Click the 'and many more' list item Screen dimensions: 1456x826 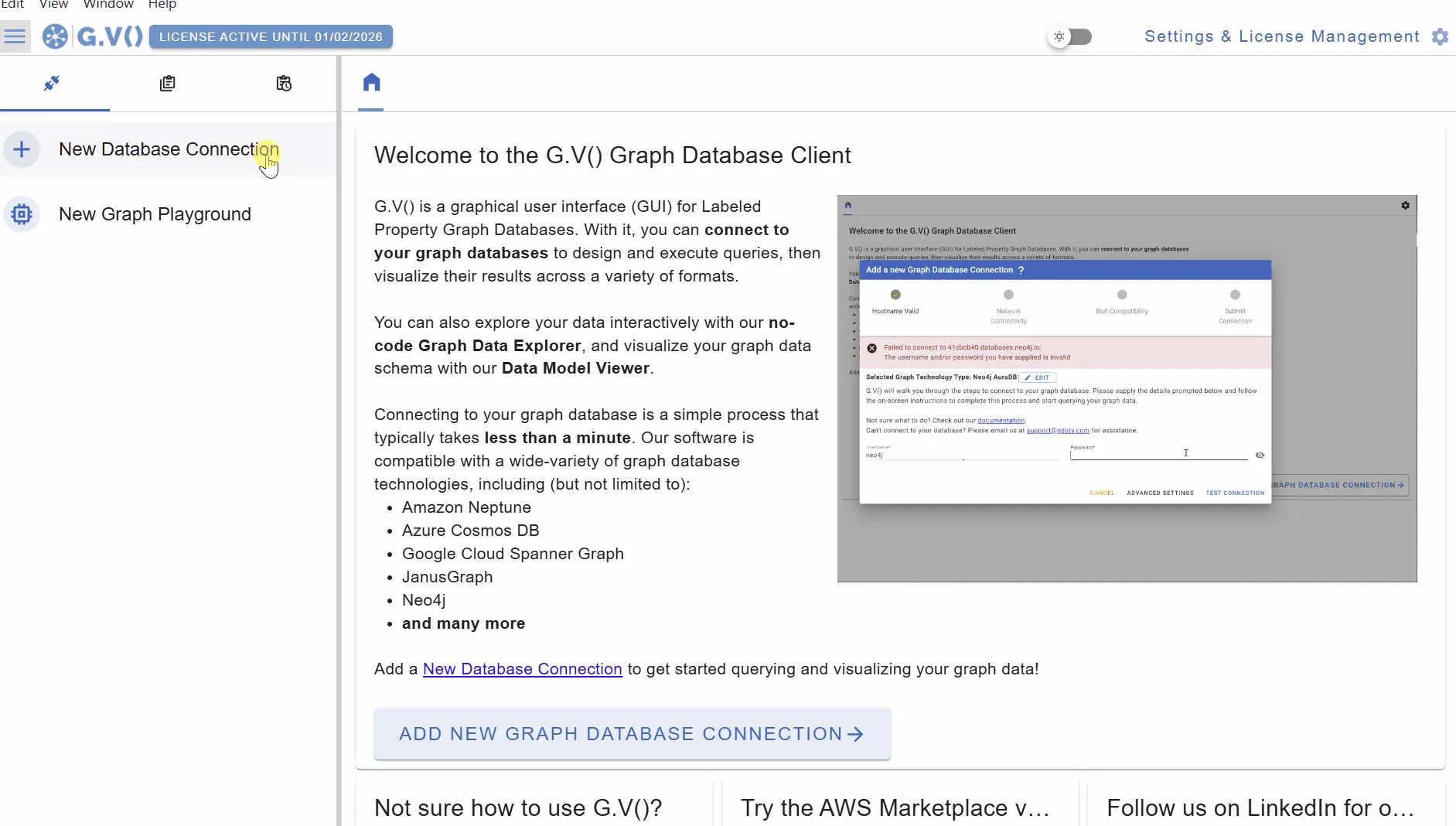coord(463,623)
